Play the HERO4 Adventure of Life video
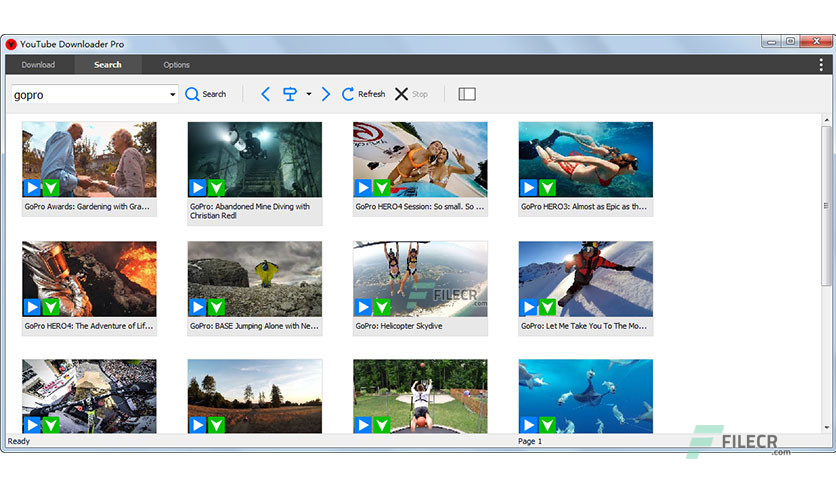Image resolution: width=836 pixels, height=484 pixels. tap(32, 307)
